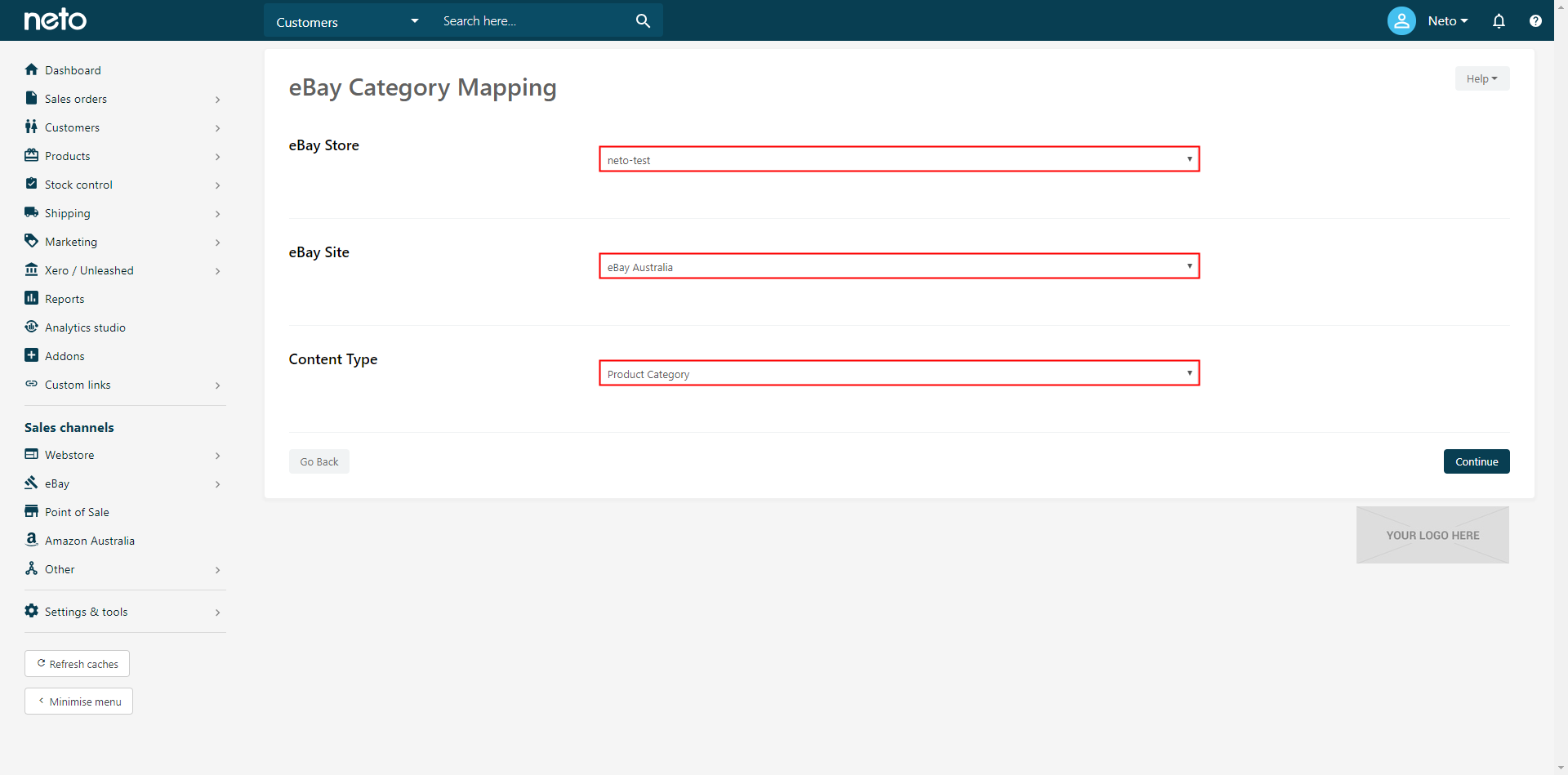Expand the Products submenu chevron
1568x775 pixels.
click(x=217, y=157)
